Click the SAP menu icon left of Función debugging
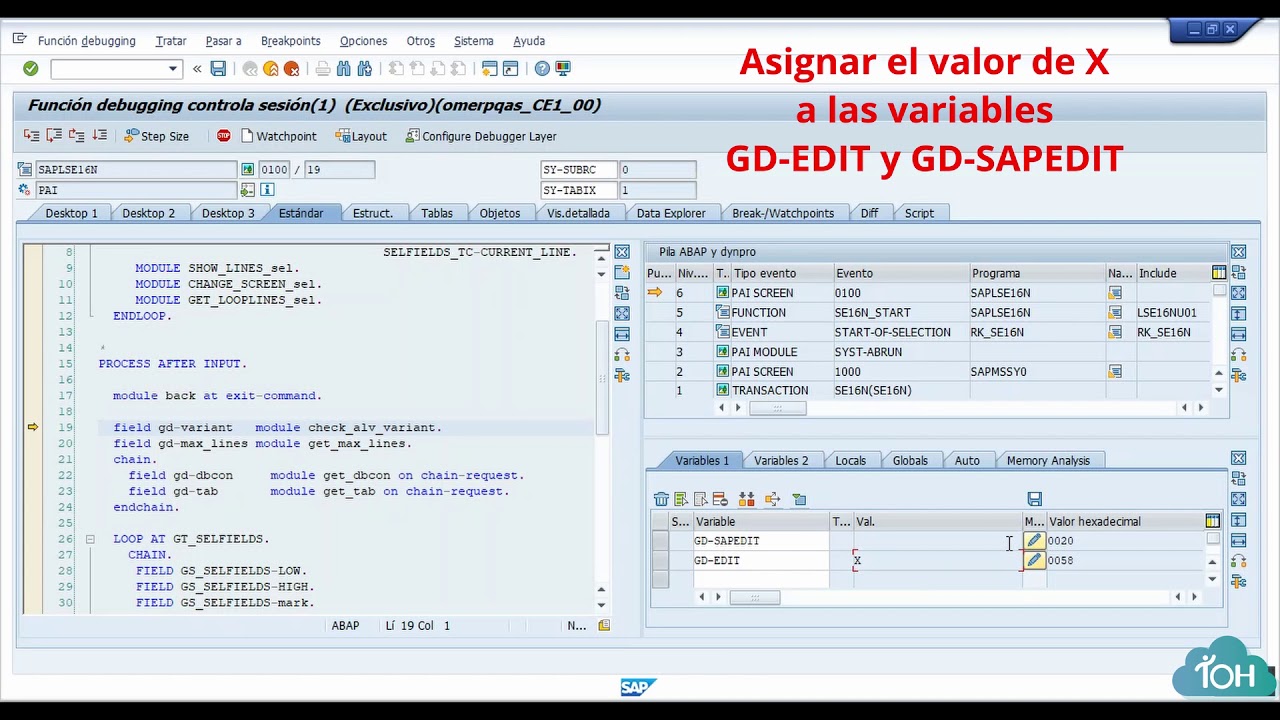The image size is (1280, 720). click(20, 40)
